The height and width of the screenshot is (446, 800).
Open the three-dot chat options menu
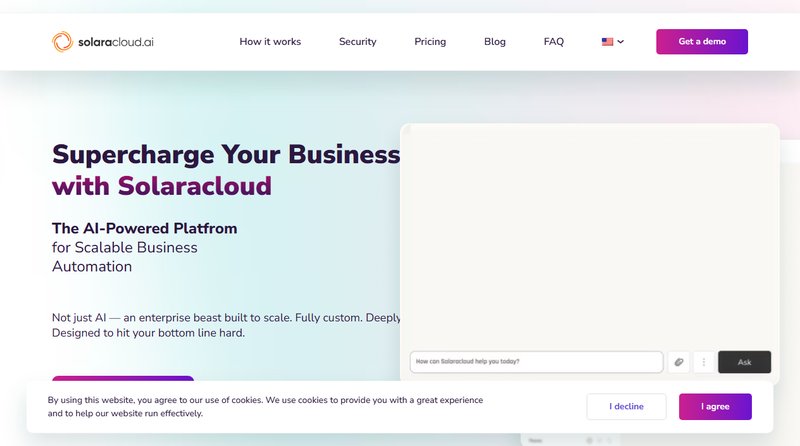click(x=704, y=362)
